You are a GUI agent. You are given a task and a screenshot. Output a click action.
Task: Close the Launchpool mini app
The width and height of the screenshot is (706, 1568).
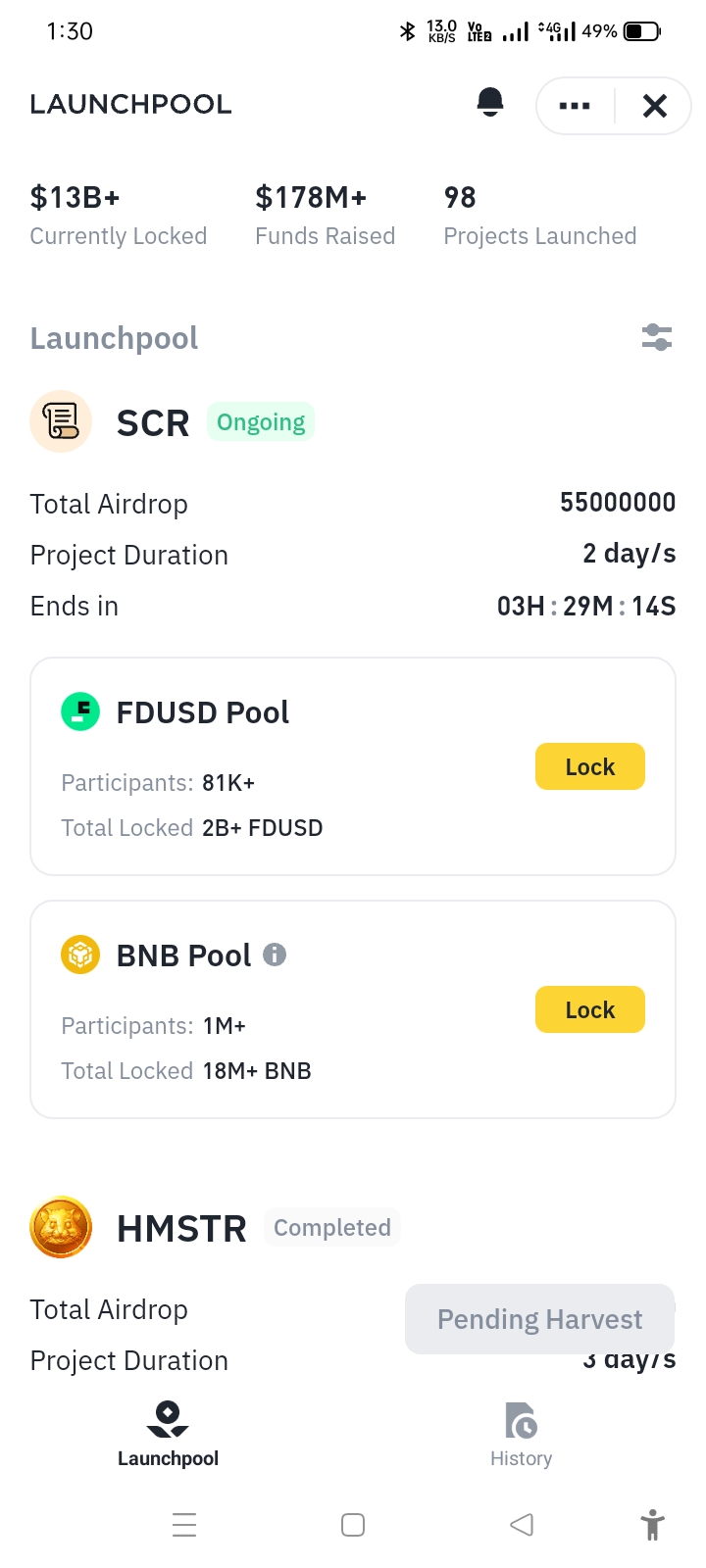tap(655, 106)
